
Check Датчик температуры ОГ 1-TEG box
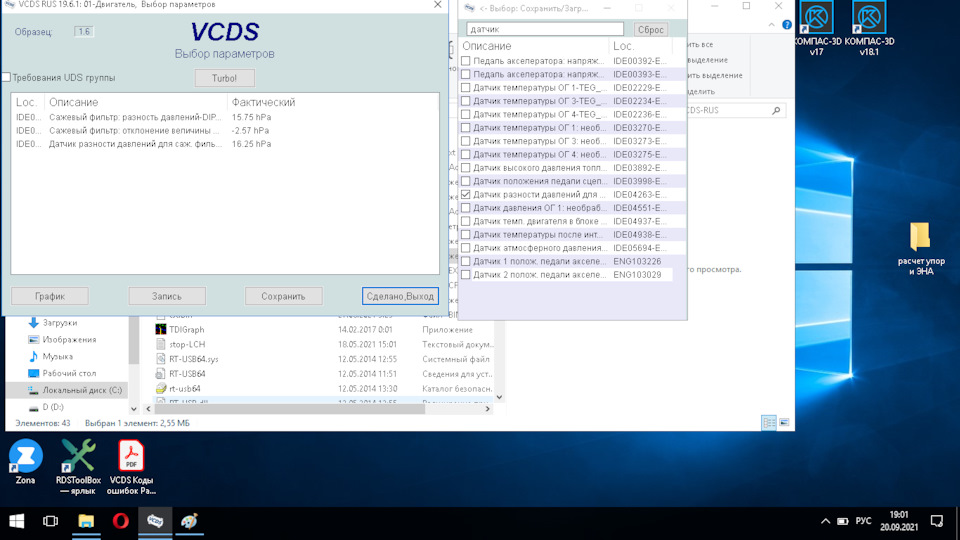[x=466, y=88]
